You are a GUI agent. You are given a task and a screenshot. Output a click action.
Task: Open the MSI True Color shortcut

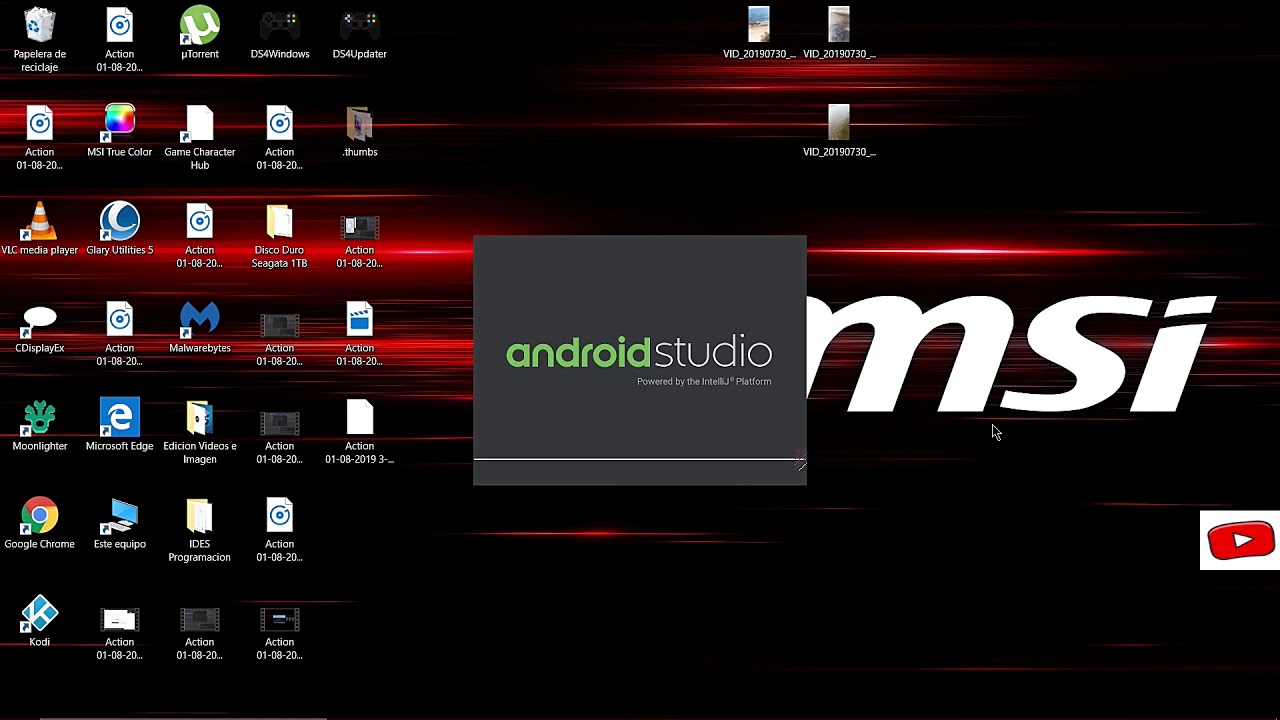tap(120, 123)
